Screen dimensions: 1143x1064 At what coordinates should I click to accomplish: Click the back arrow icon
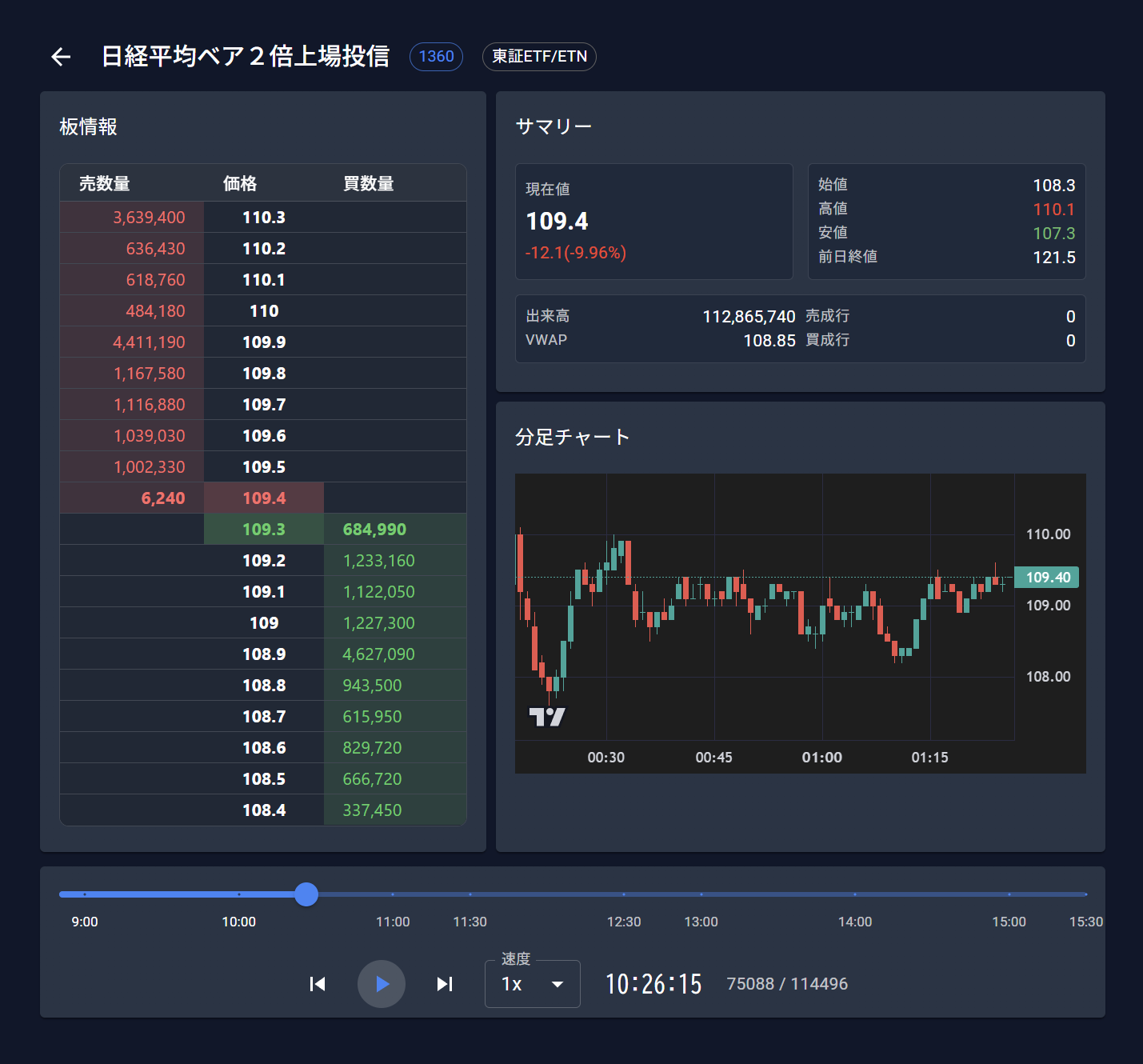click(61, 57)
